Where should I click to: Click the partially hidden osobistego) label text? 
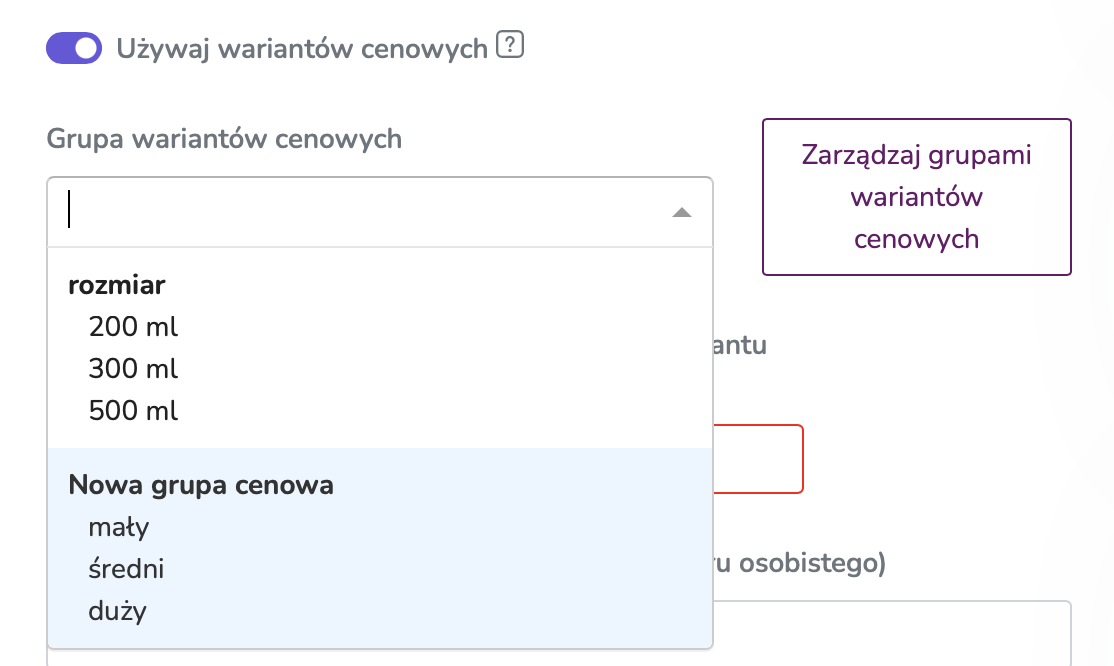[800, 563]
